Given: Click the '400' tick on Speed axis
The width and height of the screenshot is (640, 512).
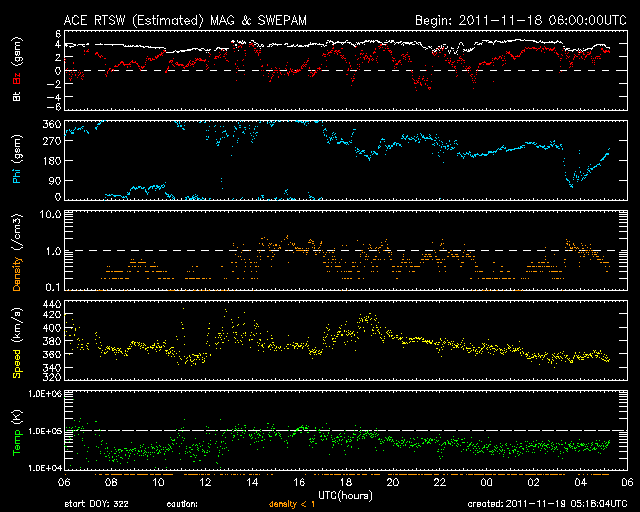Looking at the screenshot, I should coord(52,328).
